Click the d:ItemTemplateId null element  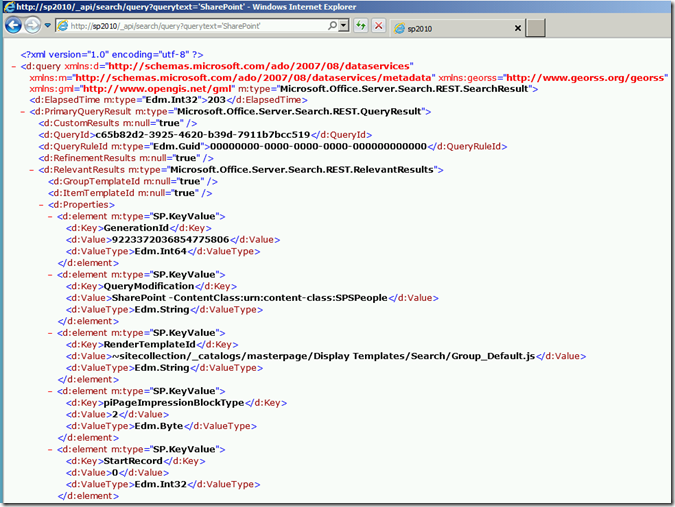[130, 193]
